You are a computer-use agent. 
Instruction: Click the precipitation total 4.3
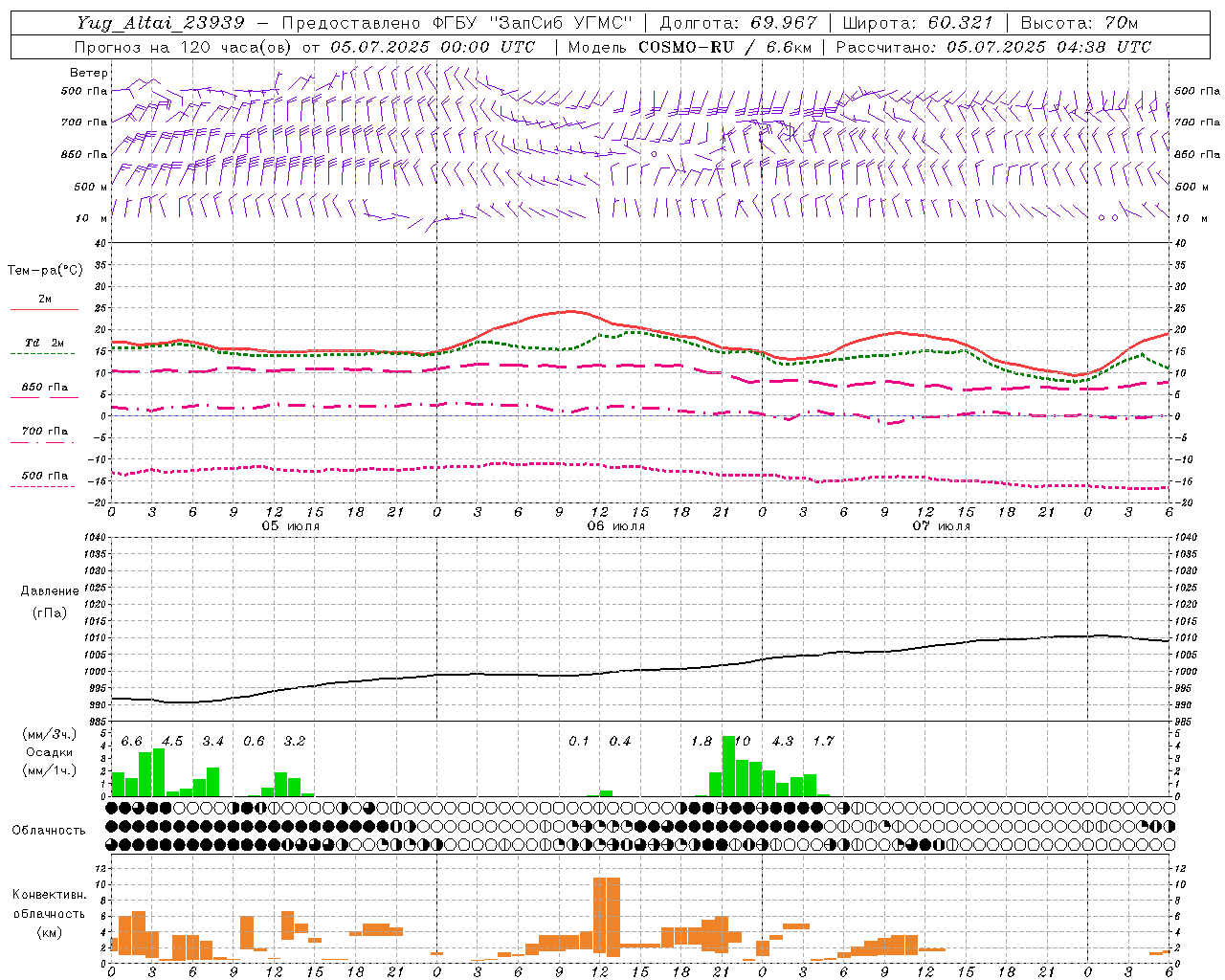coord(783,742)
